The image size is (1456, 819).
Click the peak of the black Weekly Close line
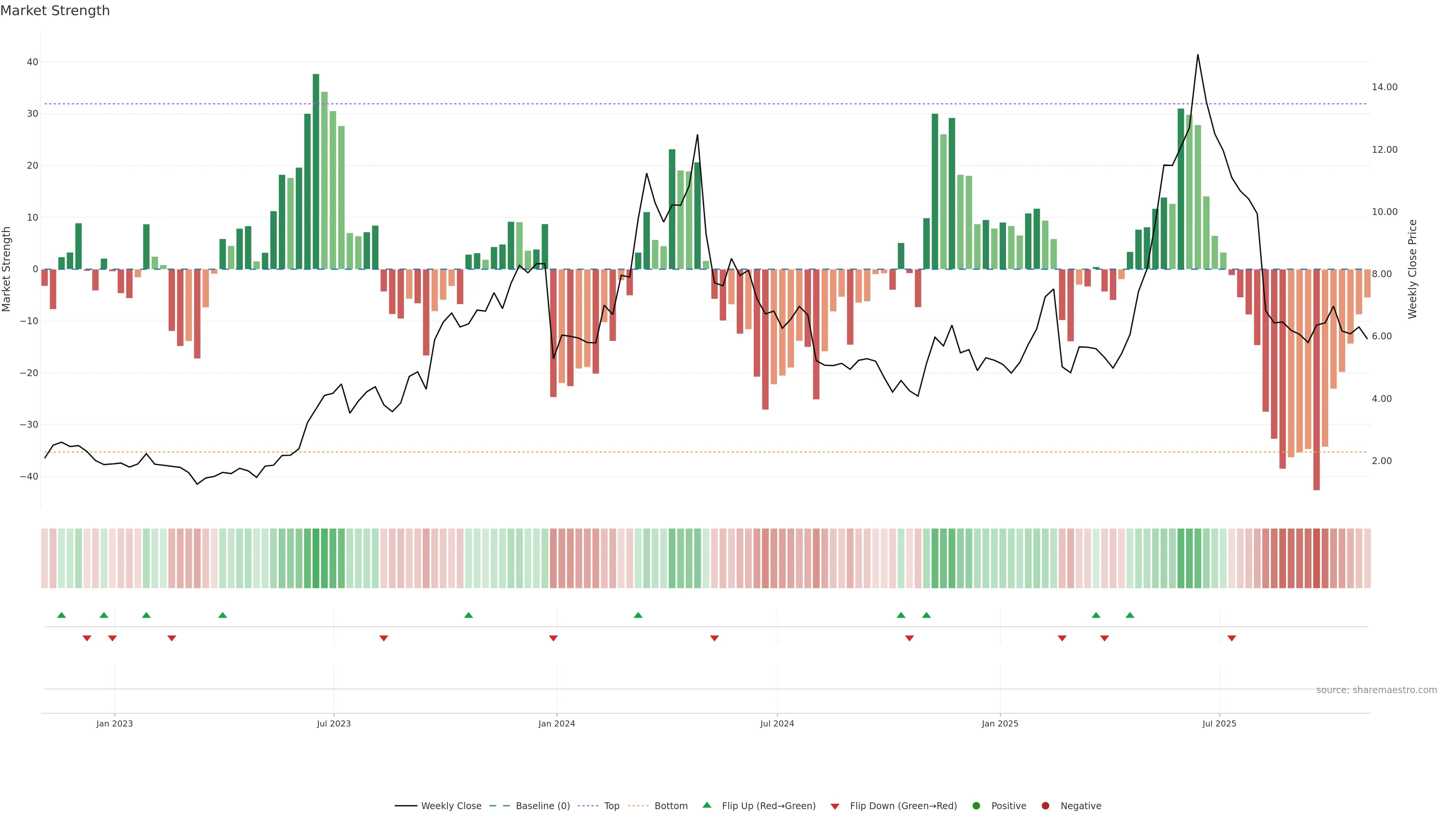click(1198, 55)
